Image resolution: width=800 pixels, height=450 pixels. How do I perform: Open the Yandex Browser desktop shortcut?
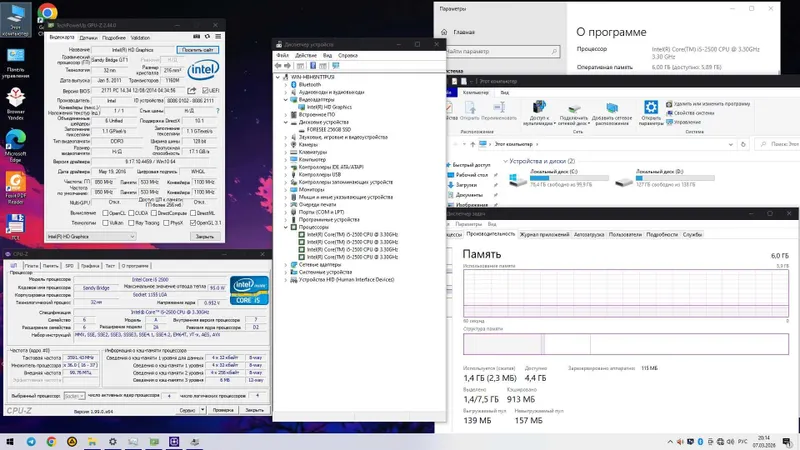16,103
